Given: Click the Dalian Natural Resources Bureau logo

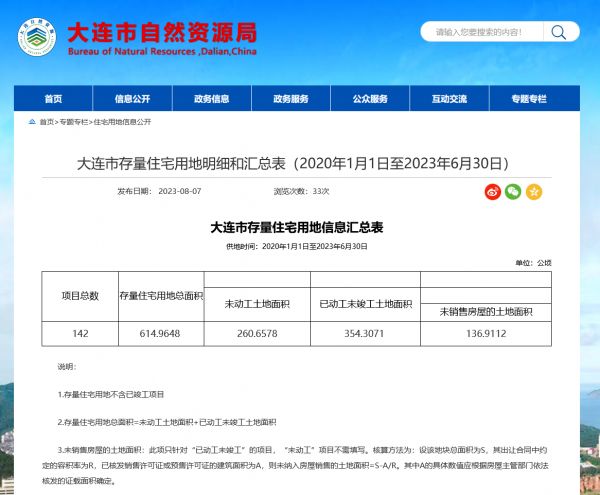Looking at the screenshot, I should (x=37, y=37).
